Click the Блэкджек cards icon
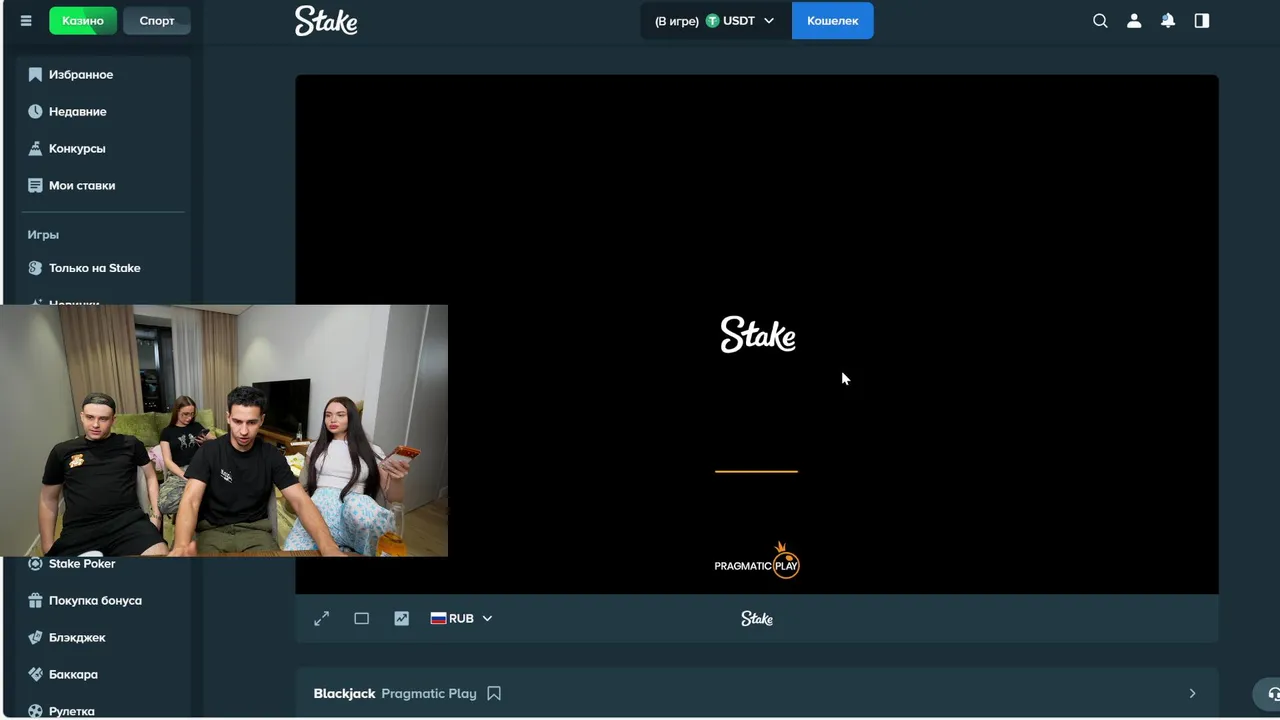This screenshot has height=720, width=1280. pyautogui.click(x=35, y=638)
